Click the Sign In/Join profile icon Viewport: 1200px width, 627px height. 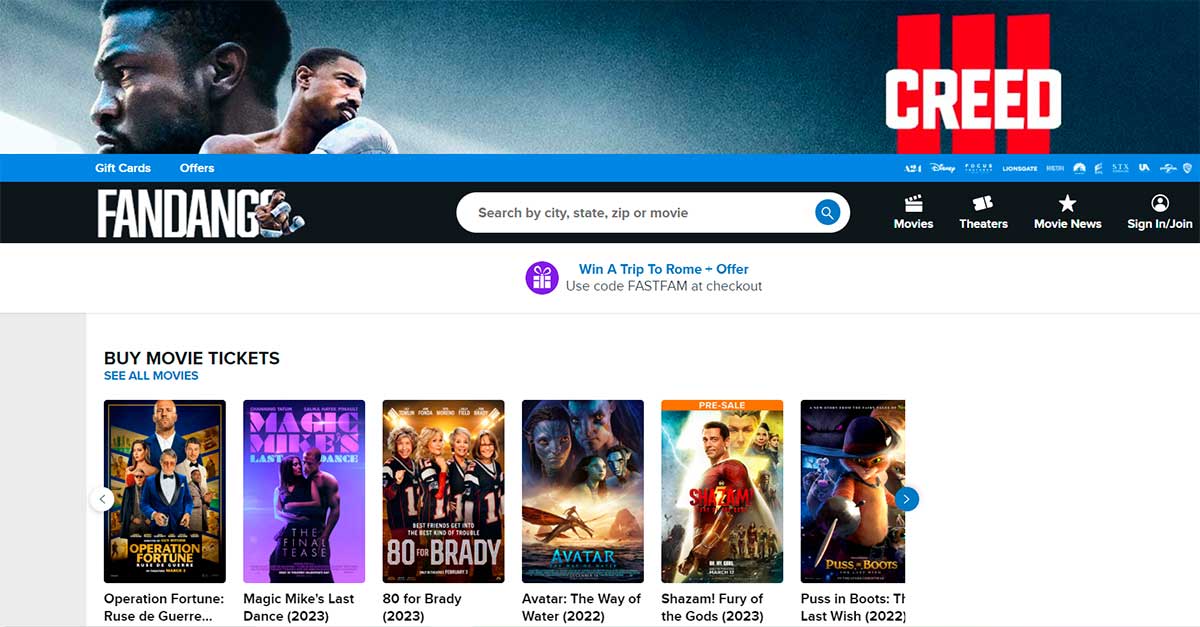coord(1160,203)
